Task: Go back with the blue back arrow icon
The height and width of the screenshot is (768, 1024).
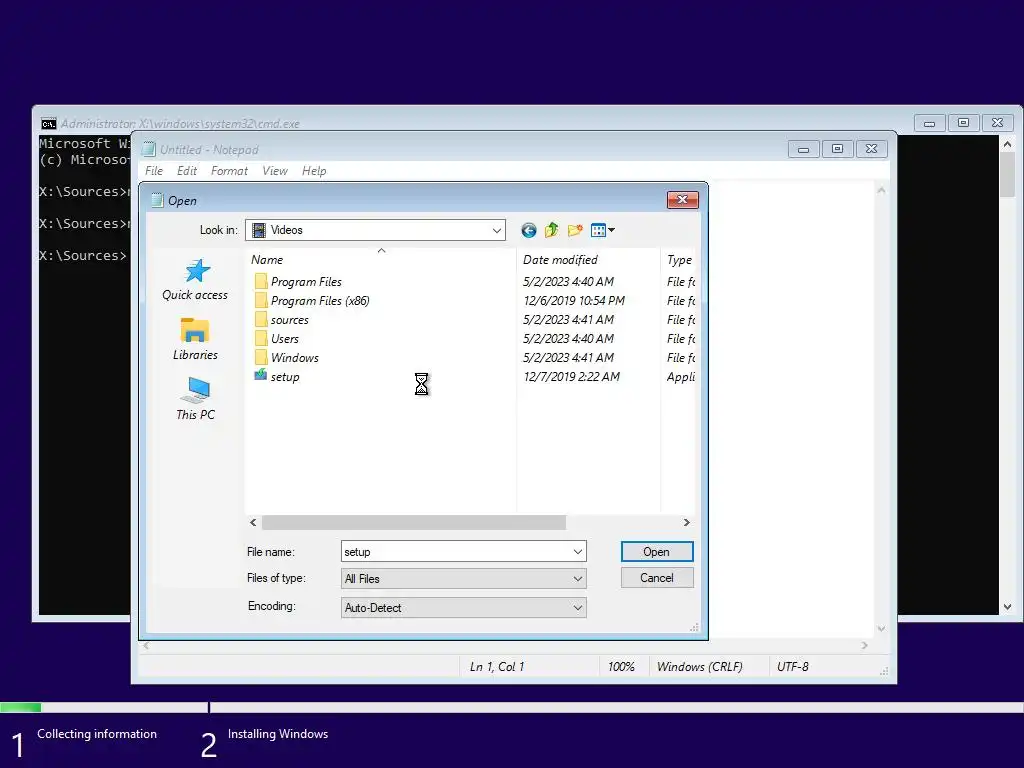Action: 528,230
